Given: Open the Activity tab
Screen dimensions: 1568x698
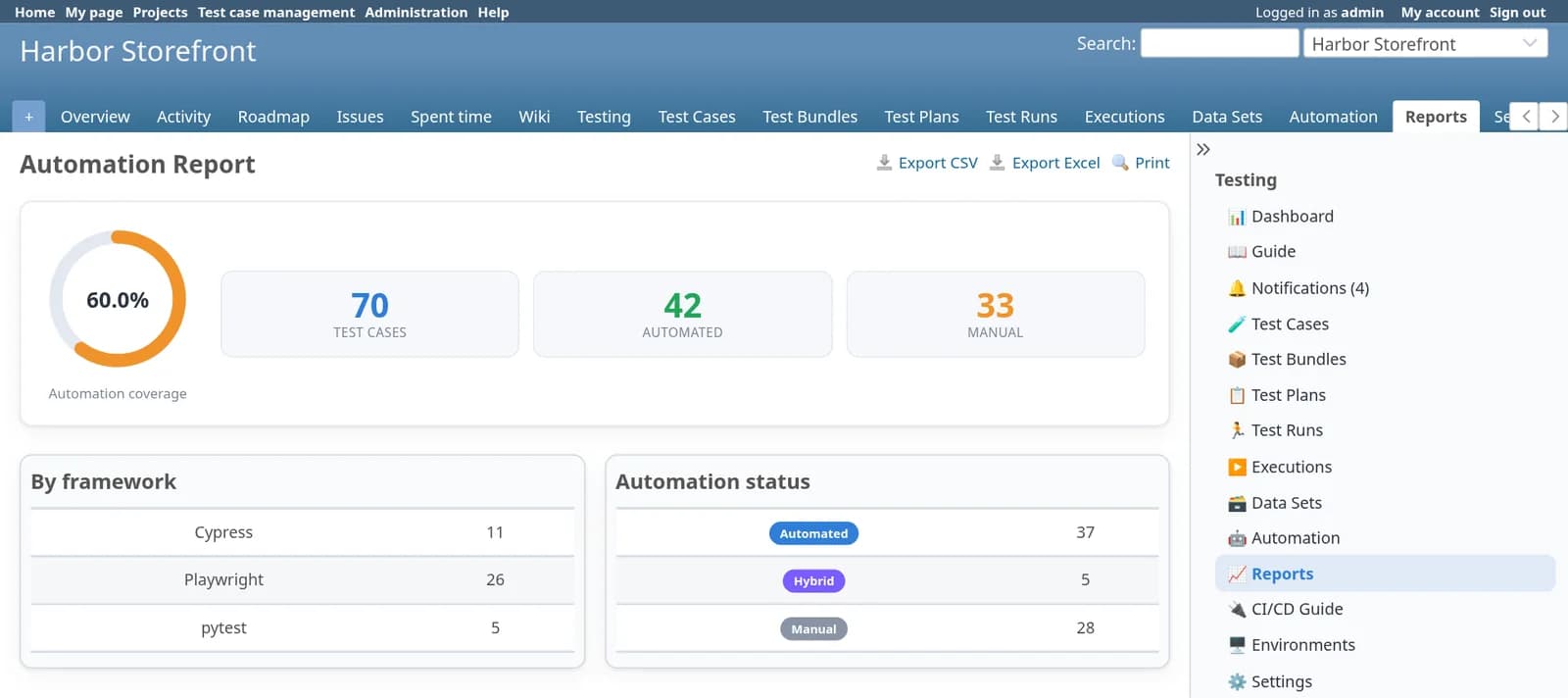Looking at the screenshot, I should click(183, 117).
